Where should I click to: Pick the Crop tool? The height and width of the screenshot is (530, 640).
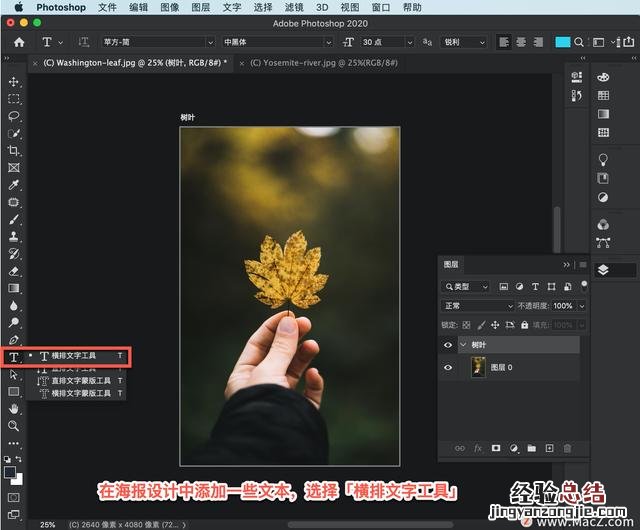pyautogui.click(x=14, y=150)
